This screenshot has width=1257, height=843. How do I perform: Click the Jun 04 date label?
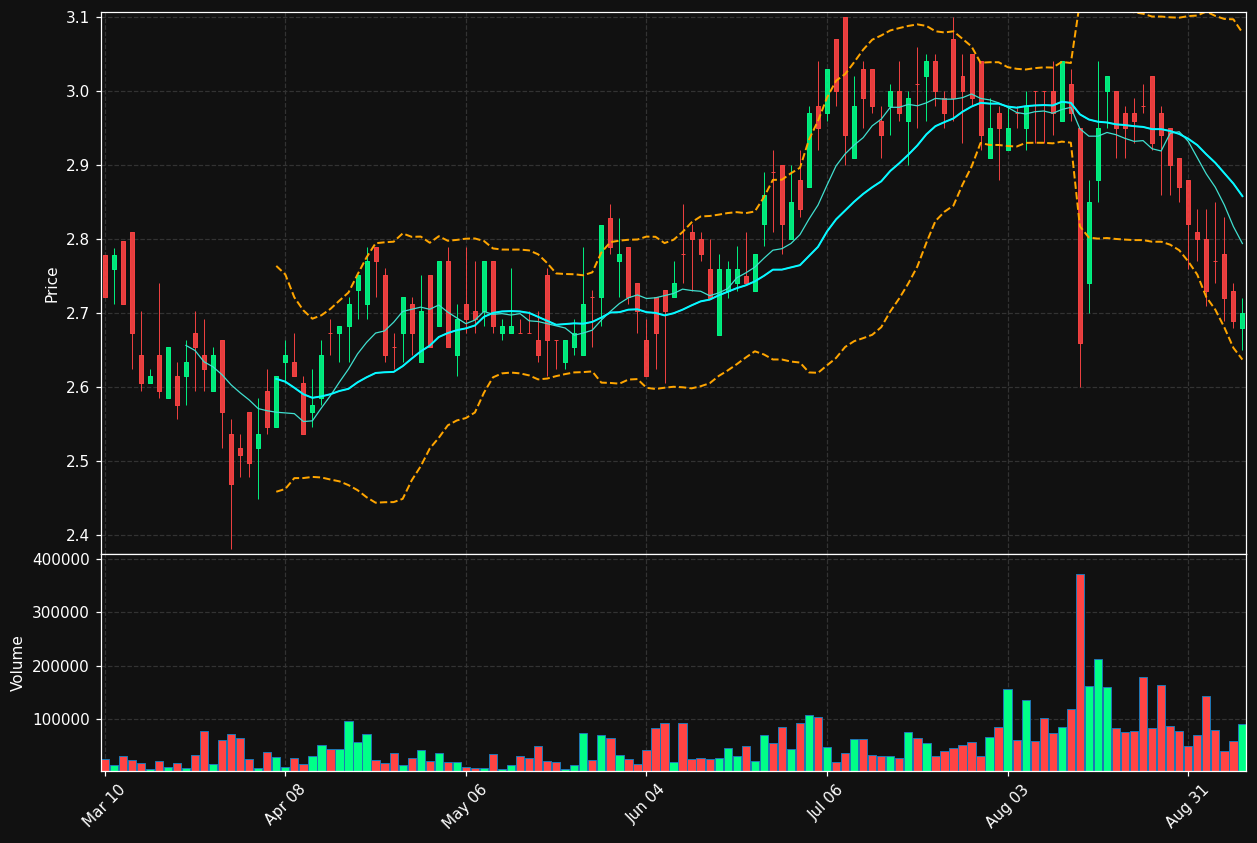tap(646, 805)
